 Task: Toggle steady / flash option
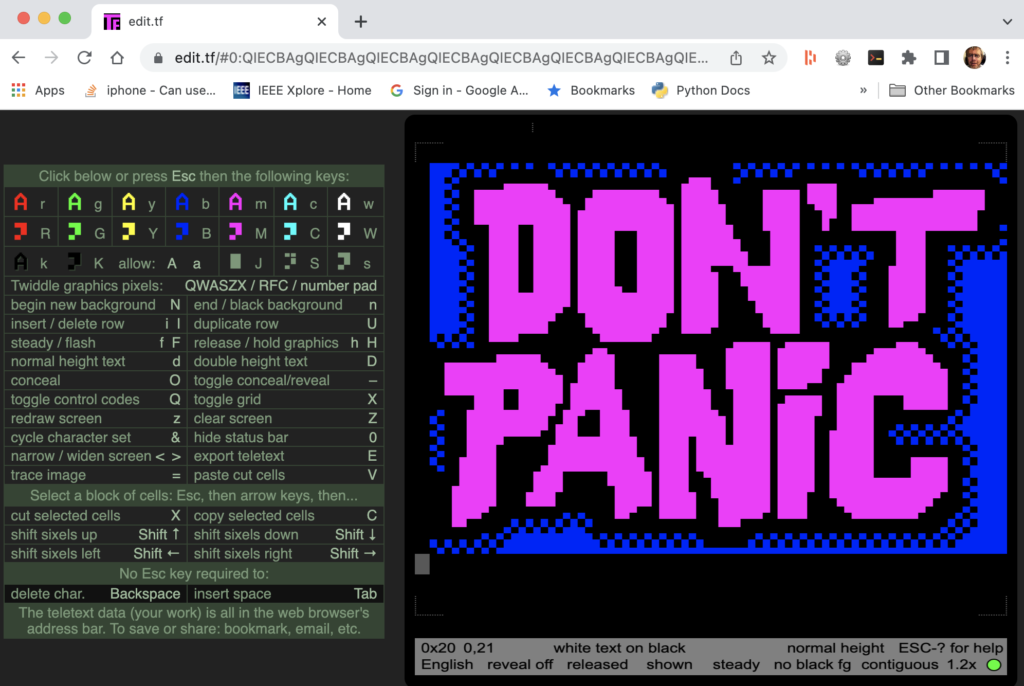[x=96, y=342]
